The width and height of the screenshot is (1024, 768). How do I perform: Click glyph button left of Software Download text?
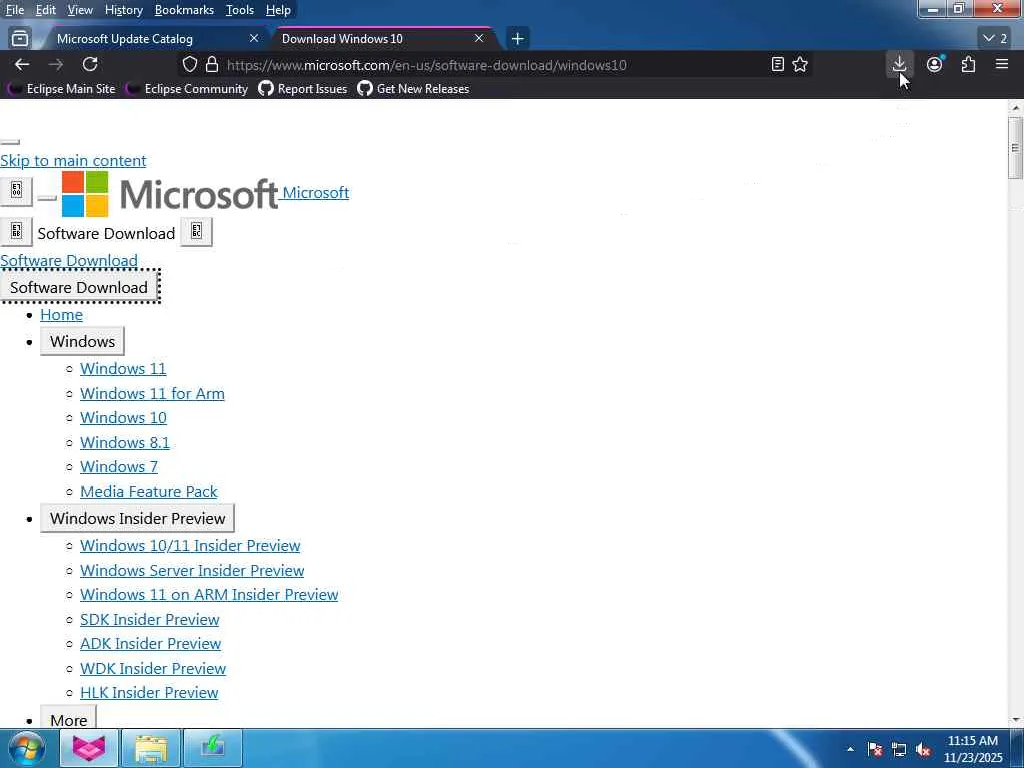tap(16, 231)
